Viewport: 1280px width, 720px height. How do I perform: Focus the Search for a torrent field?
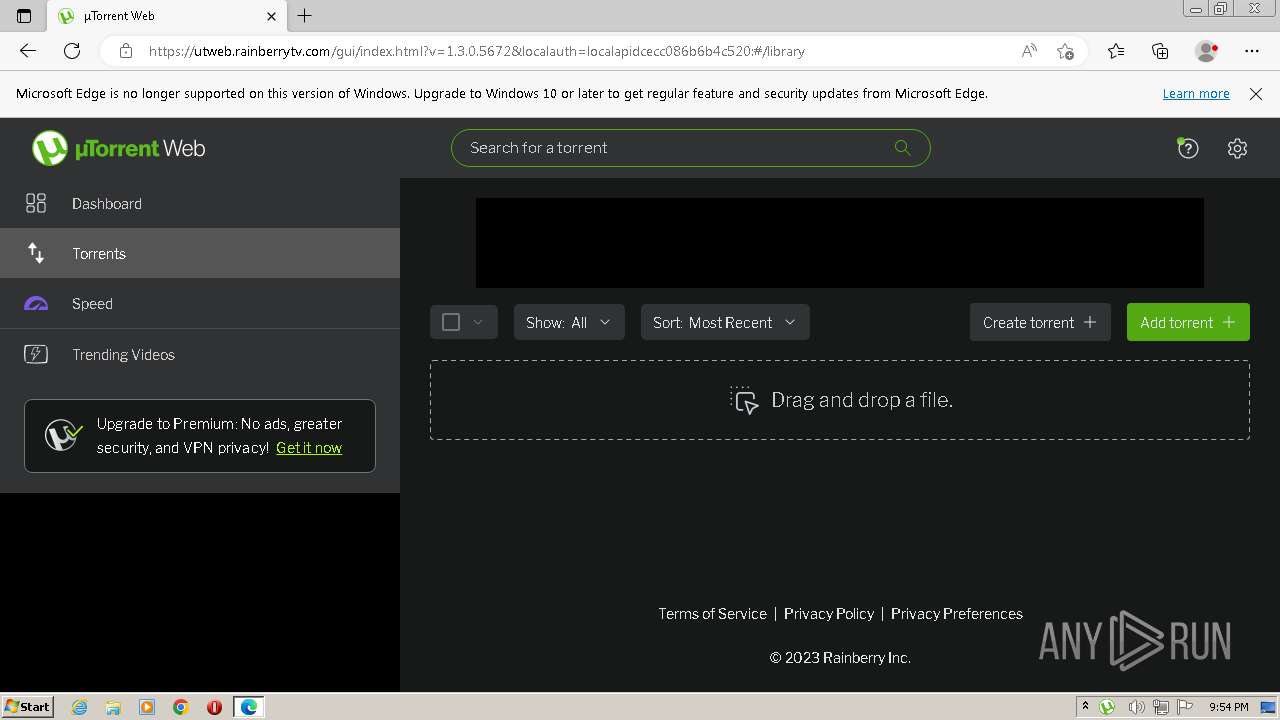pyautogui.click(x=690, y=148)
